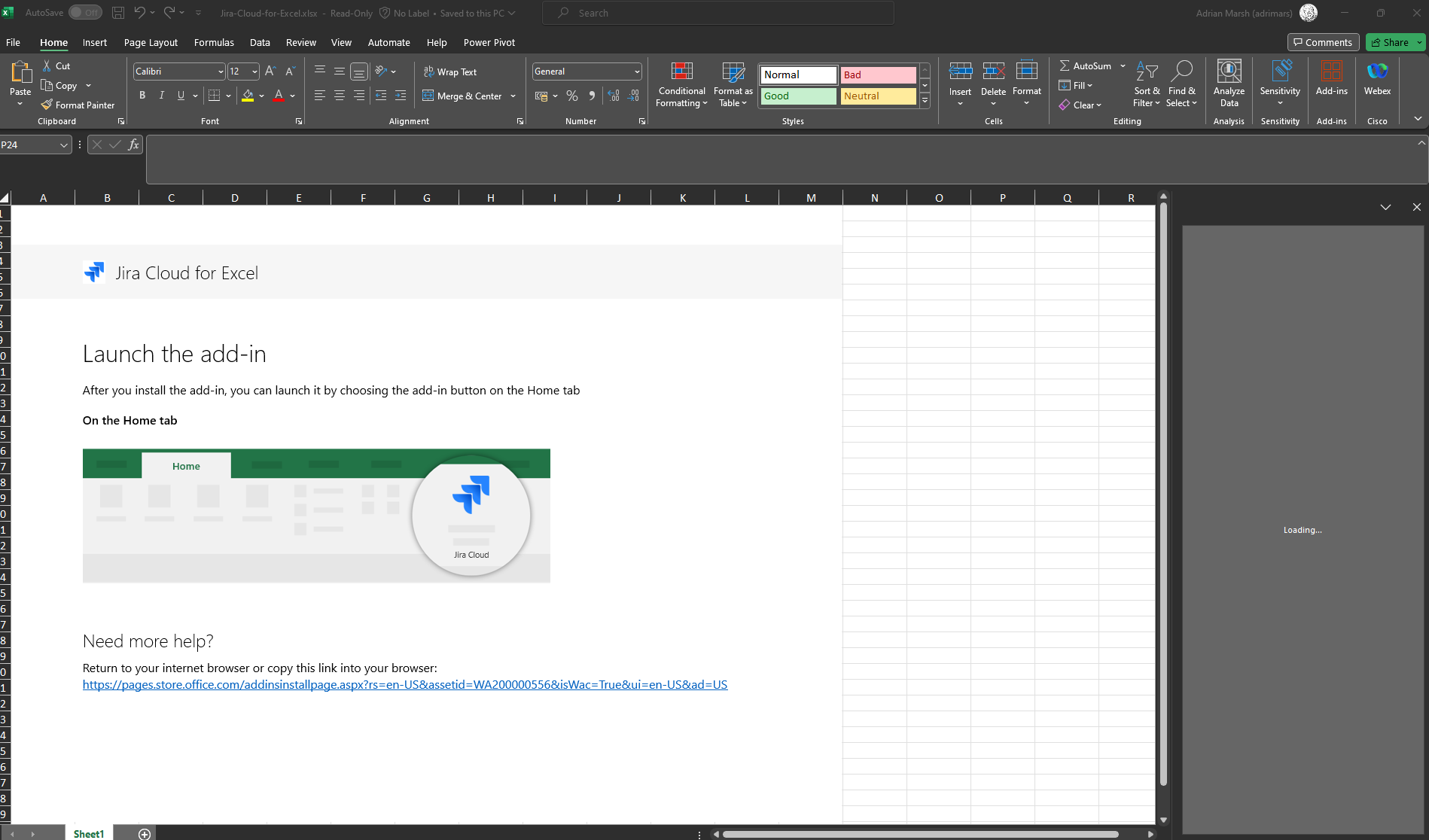Image resolution: width=1429 pixels, height=840 pixels.
Task: Click the Insert Function fx icon
Action: coord(133,145)
